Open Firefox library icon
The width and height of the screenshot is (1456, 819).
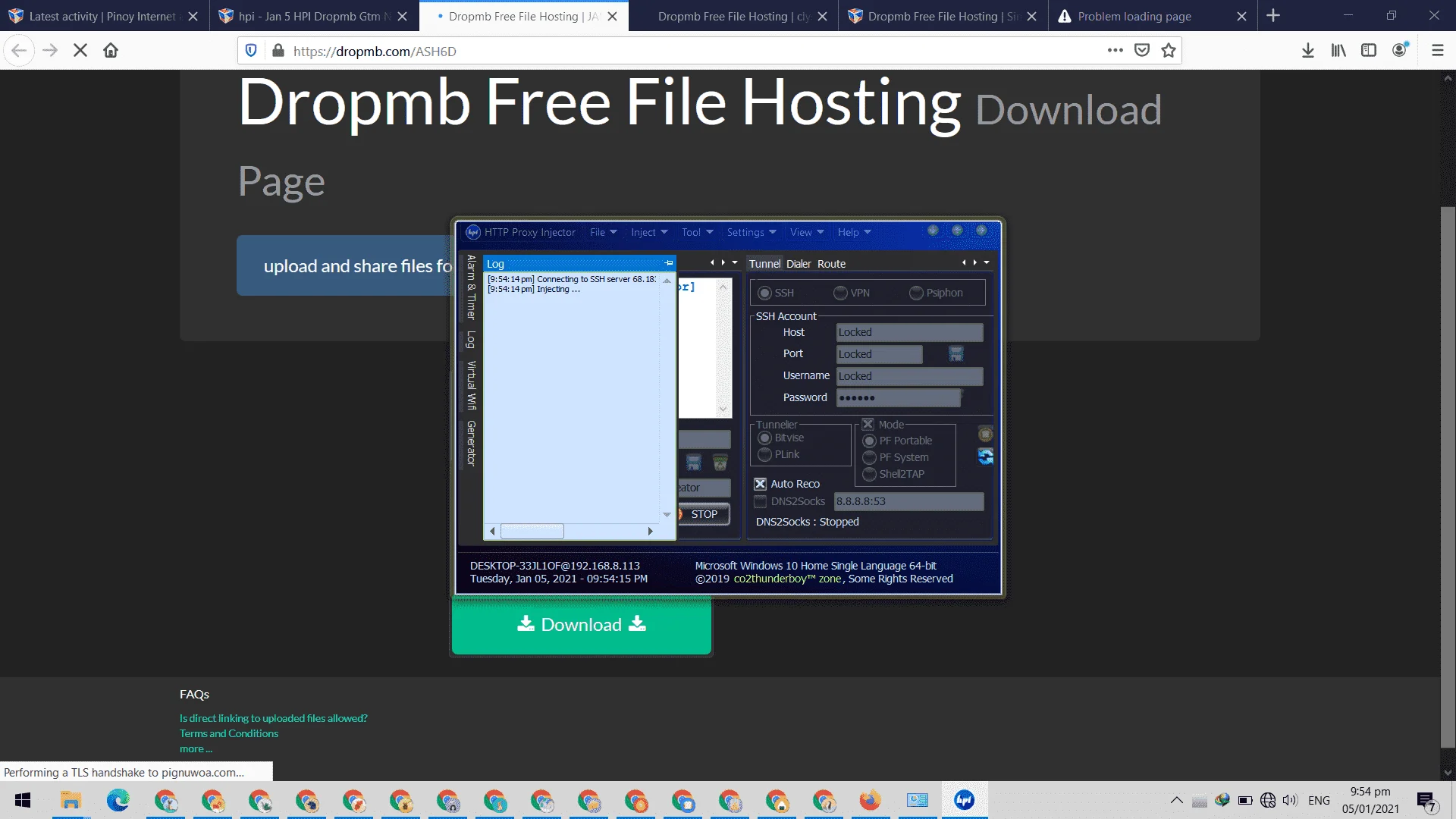[x=1338, y=51]
